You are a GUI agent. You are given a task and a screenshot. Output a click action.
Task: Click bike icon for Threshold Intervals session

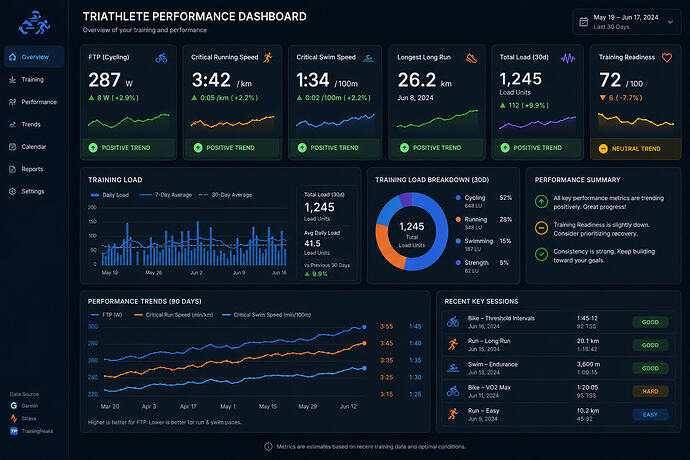click(x=453, y=322)
